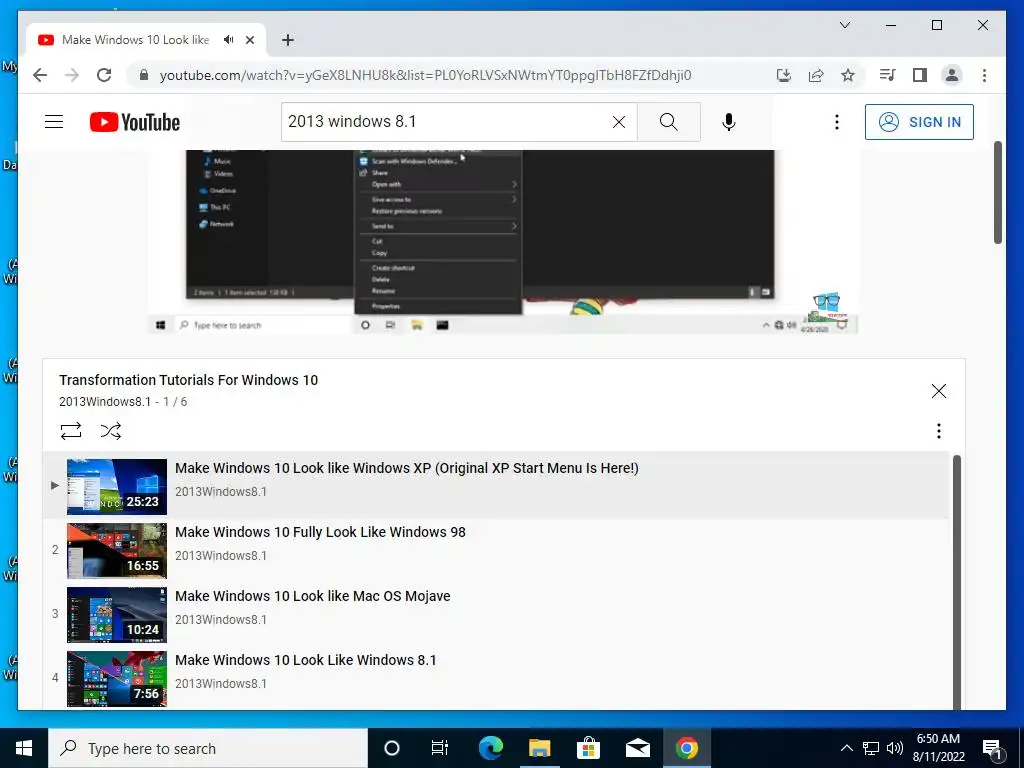
Task: Click the playlist panel scrollbar
Action: (957, 581)
